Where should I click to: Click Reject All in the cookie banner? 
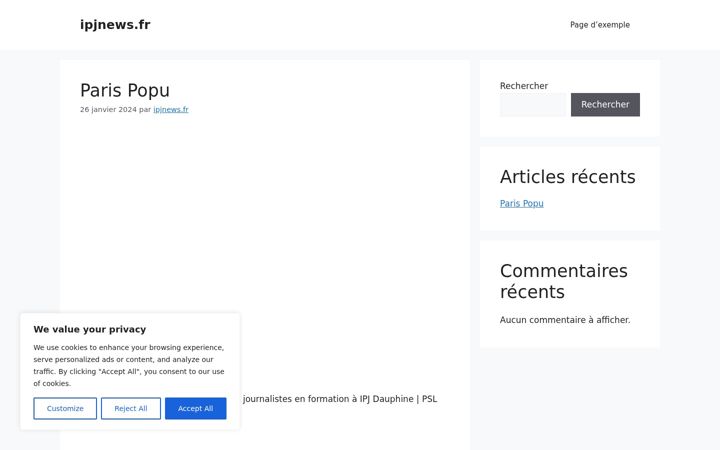point(131,408)
